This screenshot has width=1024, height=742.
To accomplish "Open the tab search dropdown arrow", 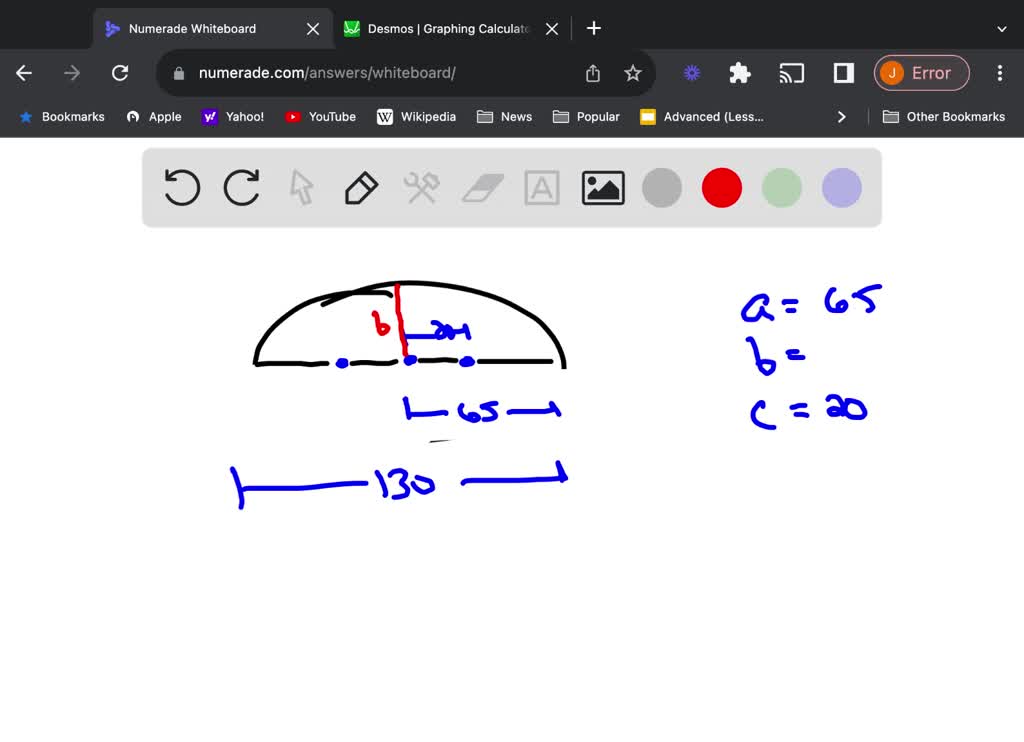I will pos(1002,29).
